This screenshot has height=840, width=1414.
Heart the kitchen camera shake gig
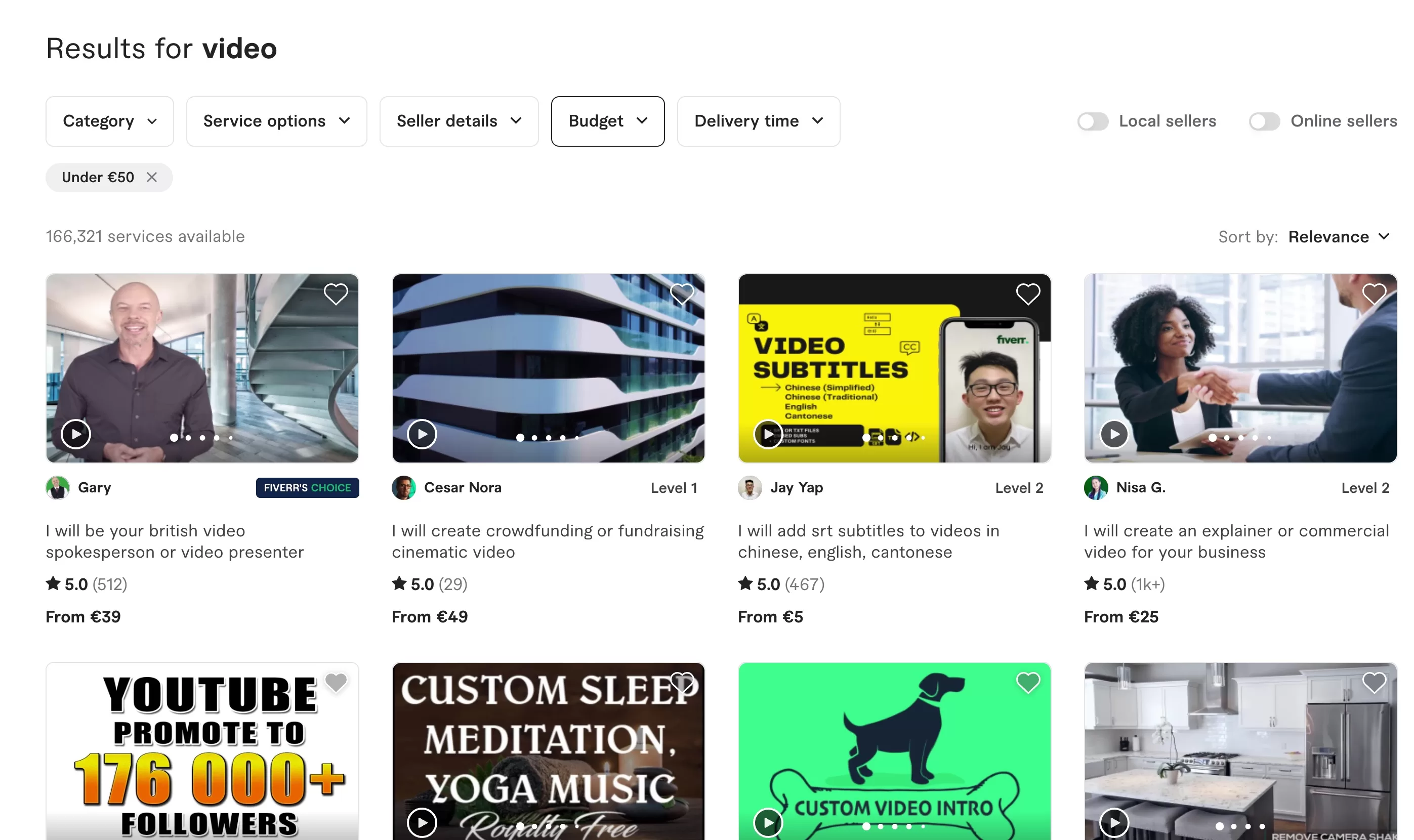[x=1374, y=683]
